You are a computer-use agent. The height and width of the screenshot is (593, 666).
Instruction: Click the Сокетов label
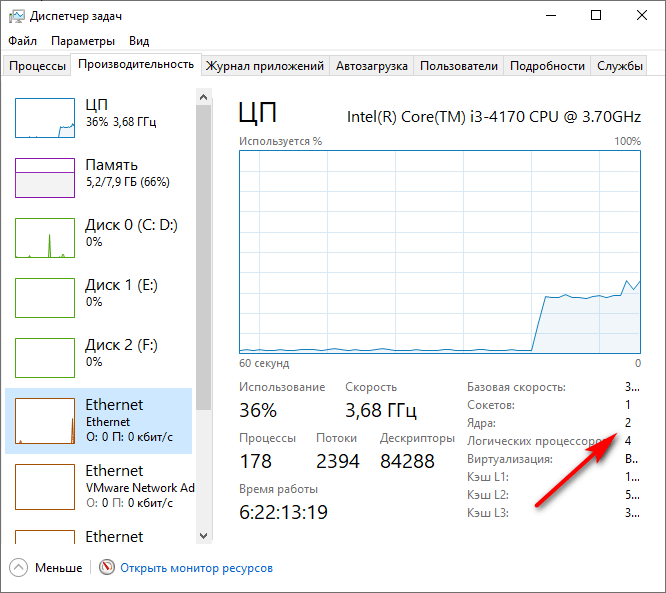pos(491,405)
